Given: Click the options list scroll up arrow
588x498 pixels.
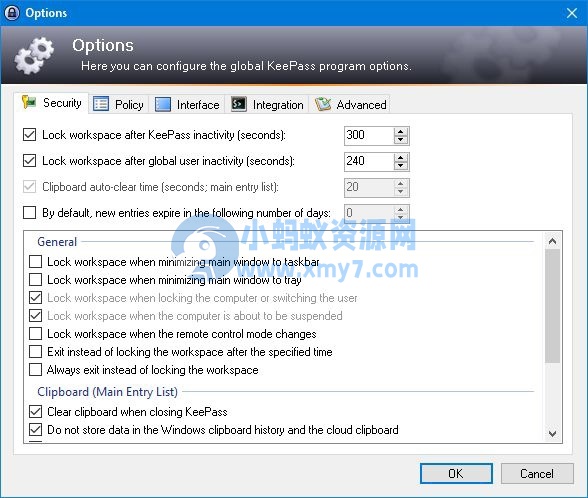Looking at the screenshot, I should pyautogui.click(x=552, y=241).
